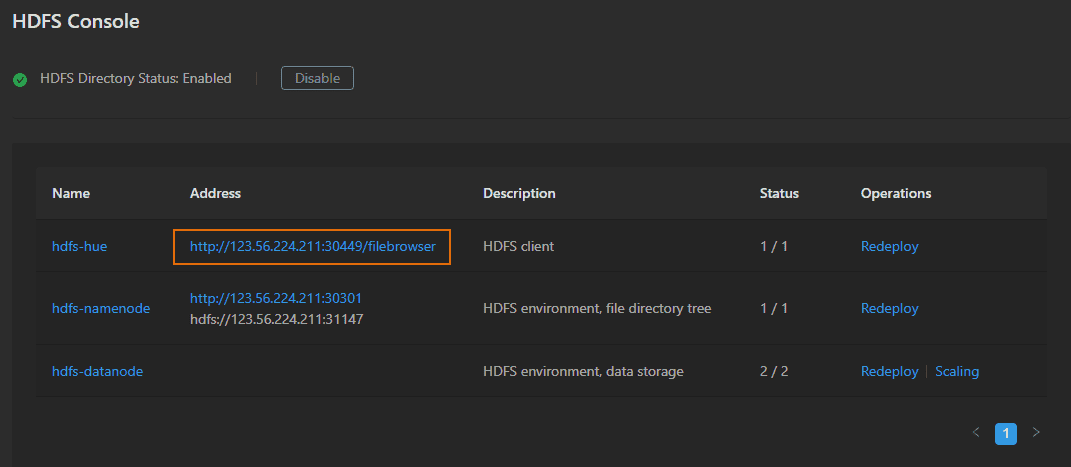The height and width of the screenshot is (467, 1071).
Task: Open the namenode http address on port 30301
Action: click(282, 299)
